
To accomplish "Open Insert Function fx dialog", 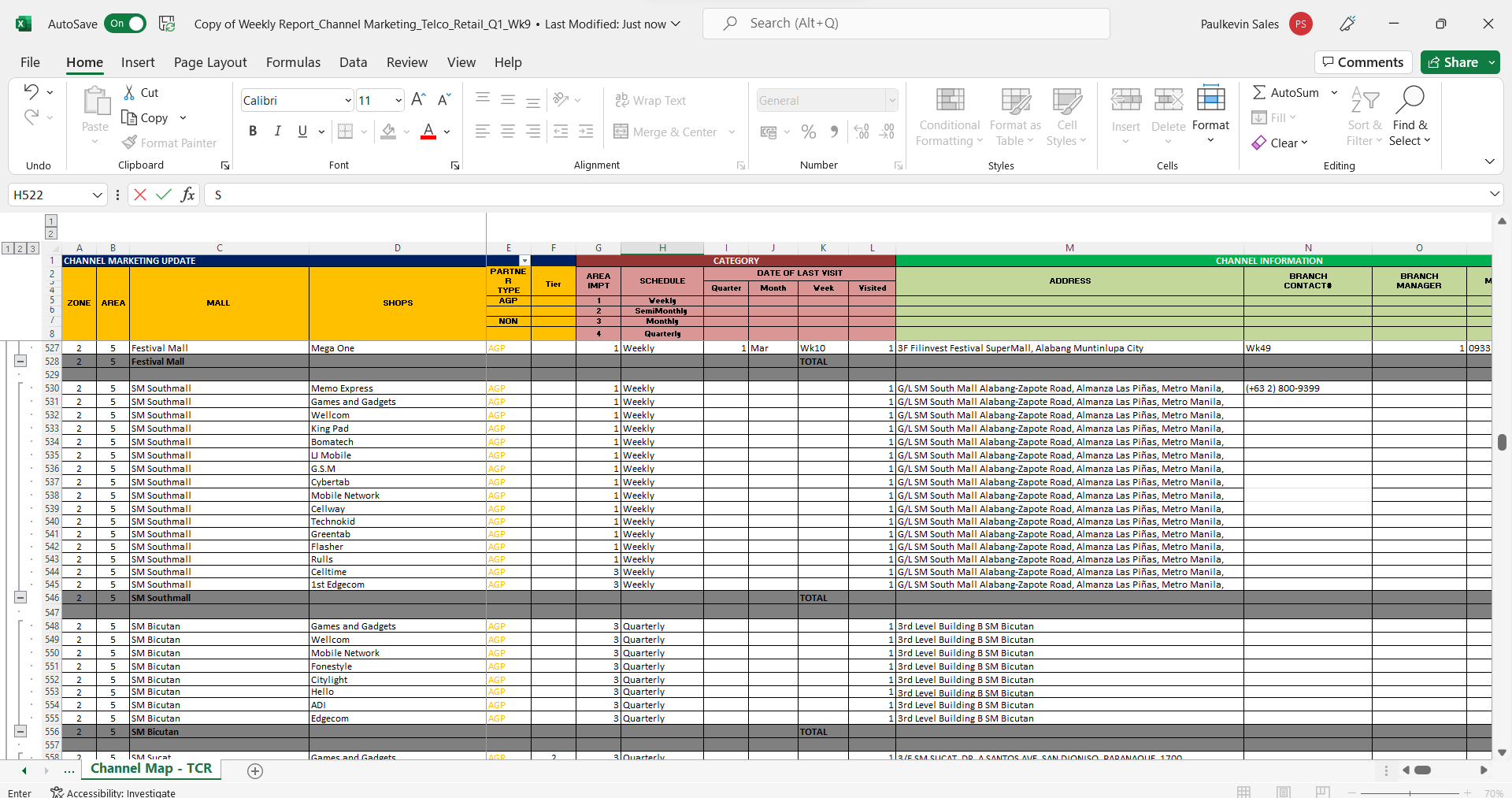I will click(x=187, y=195).
